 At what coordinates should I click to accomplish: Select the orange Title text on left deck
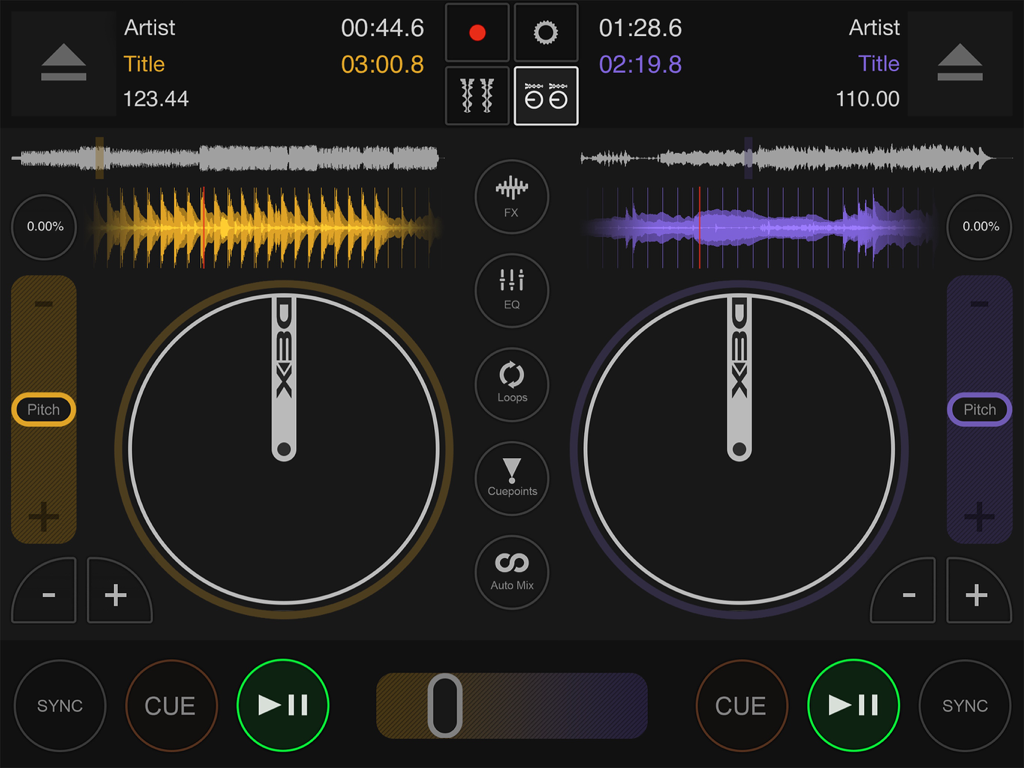pyautogui.click(x=144, y=63)
